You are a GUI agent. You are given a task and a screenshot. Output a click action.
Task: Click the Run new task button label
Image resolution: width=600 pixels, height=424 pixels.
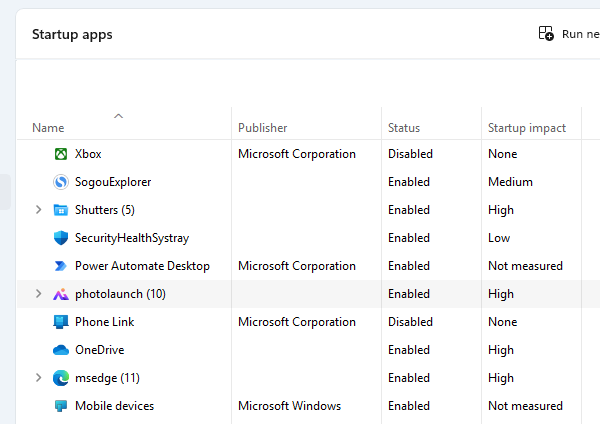pos(580,34)
